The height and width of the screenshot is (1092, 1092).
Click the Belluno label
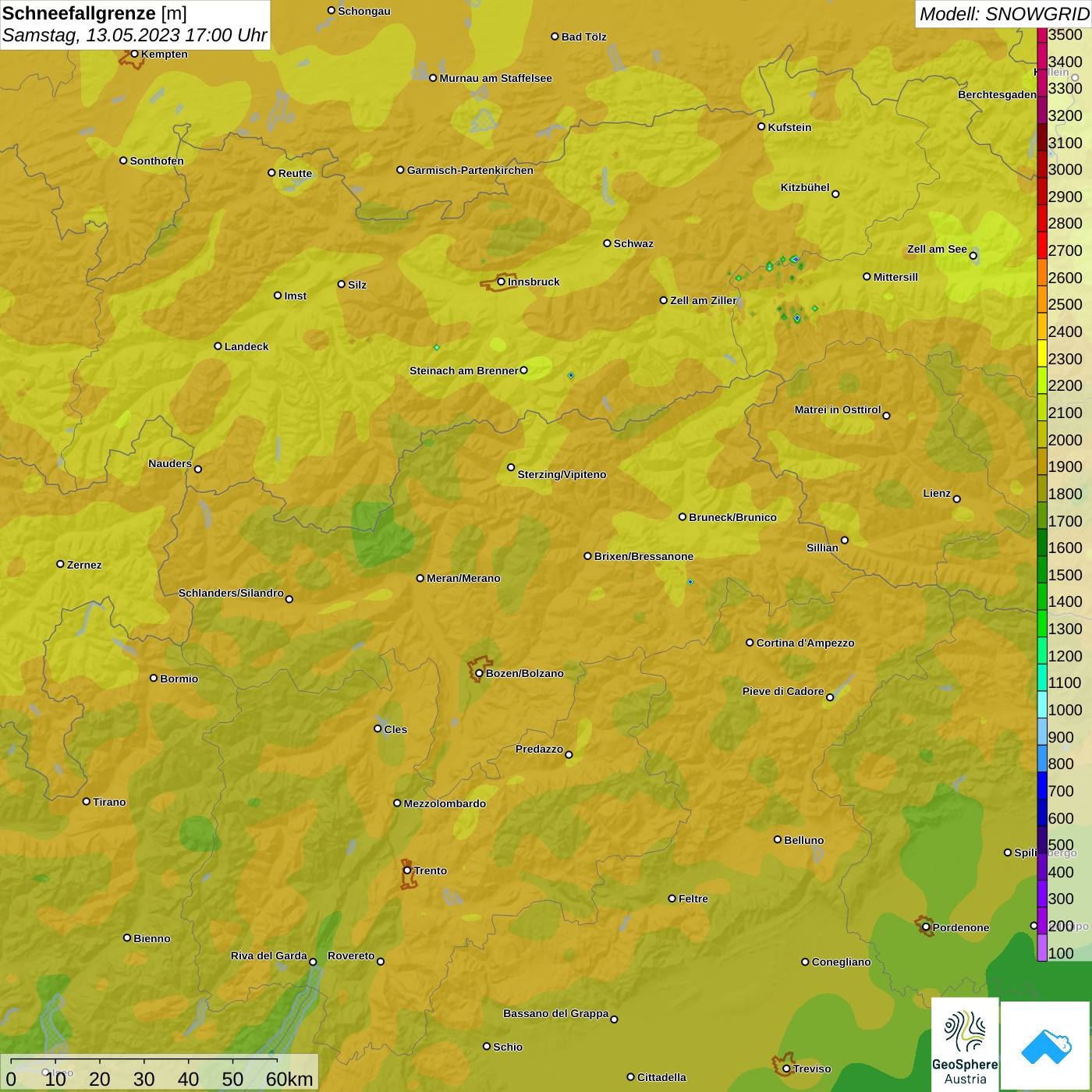pyautogui.click(x=803, y=840)
